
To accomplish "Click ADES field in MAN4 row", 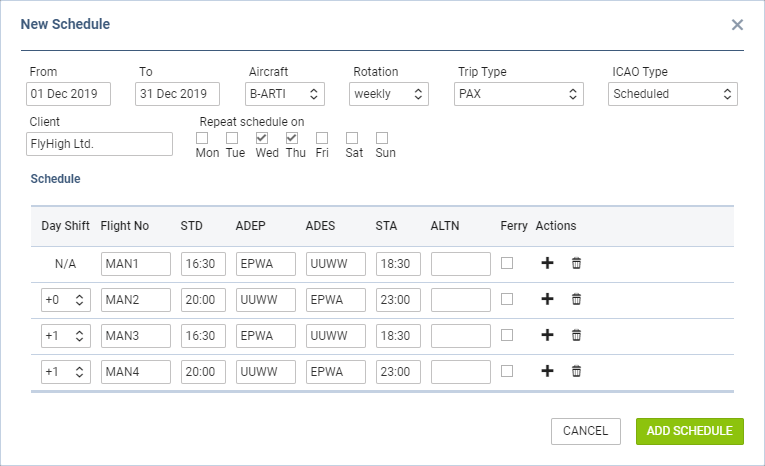I will pos(336,372).
